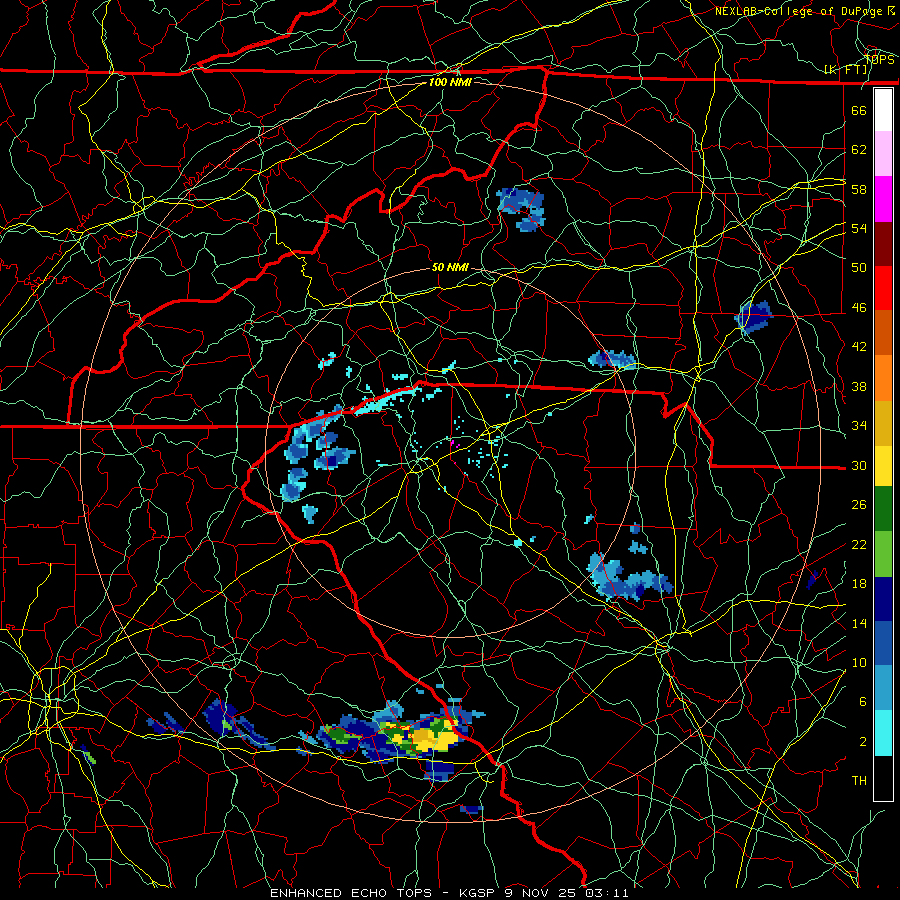Click the light orange legend band

(883, 377)
